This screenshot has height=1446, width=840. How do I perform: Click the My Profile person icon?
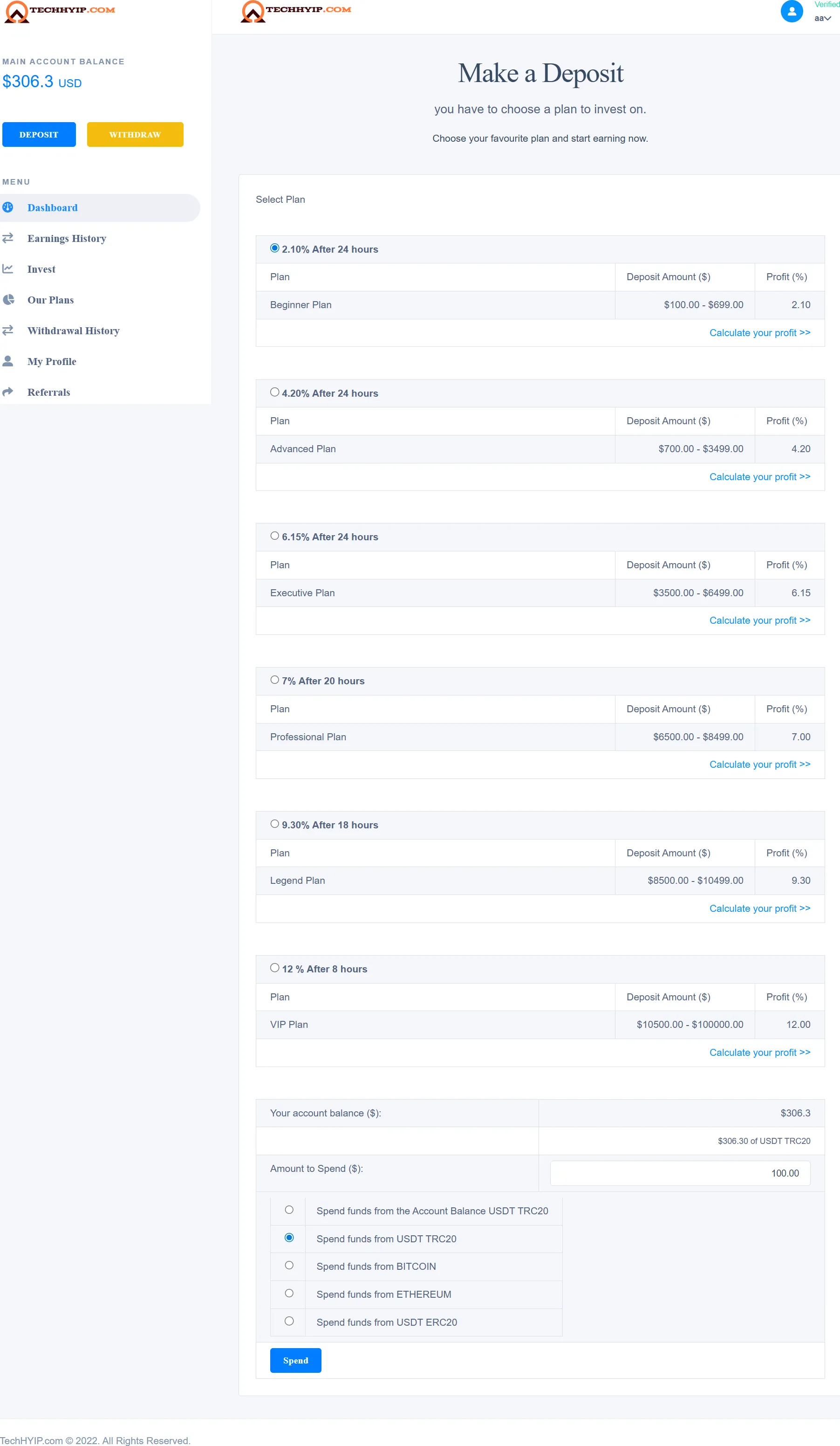(8, 361)
